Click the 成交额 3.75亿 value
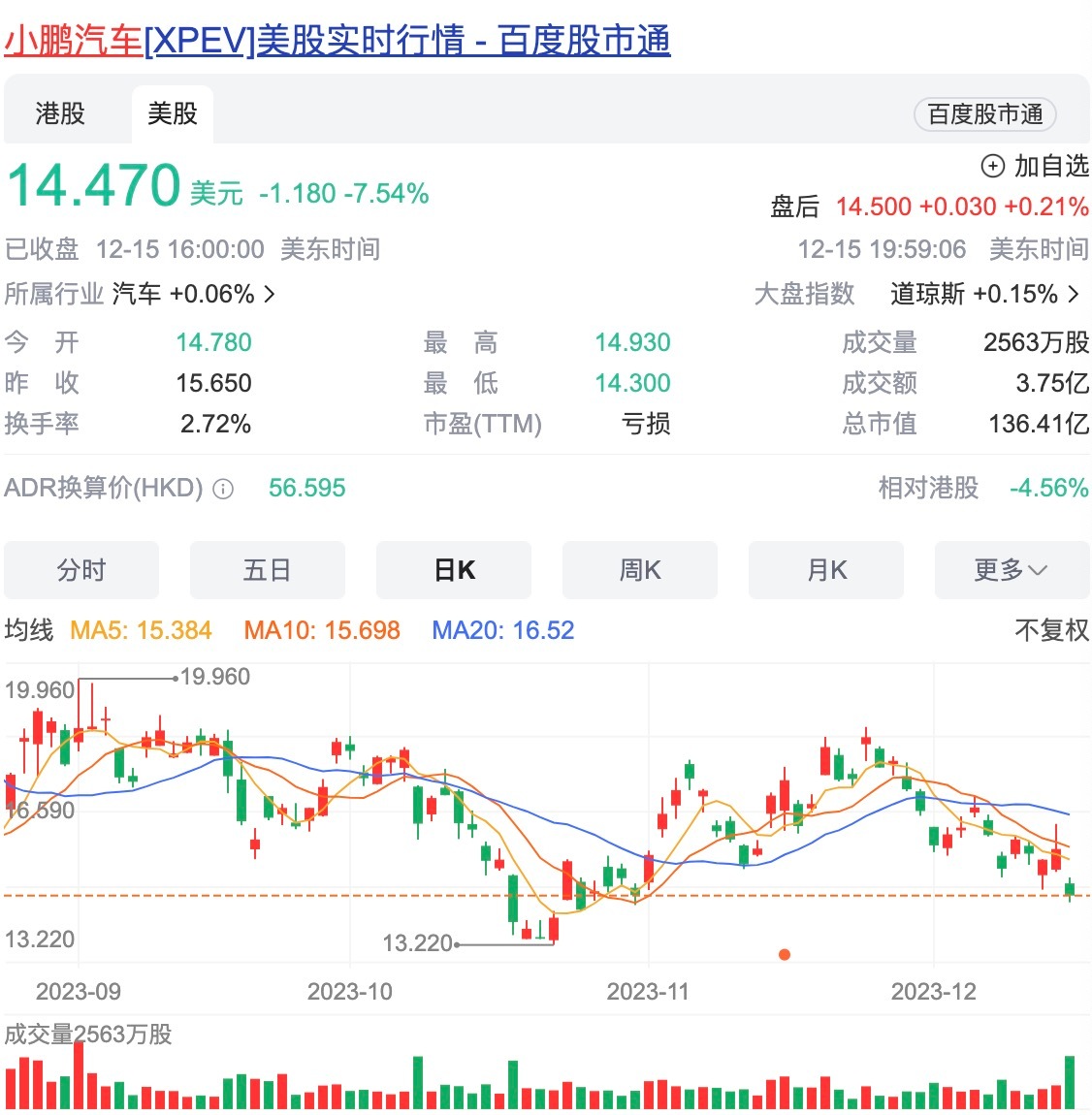The height and width of the screenshot is (1115, 1092). pyautogui.click(x=1052, y=383)
